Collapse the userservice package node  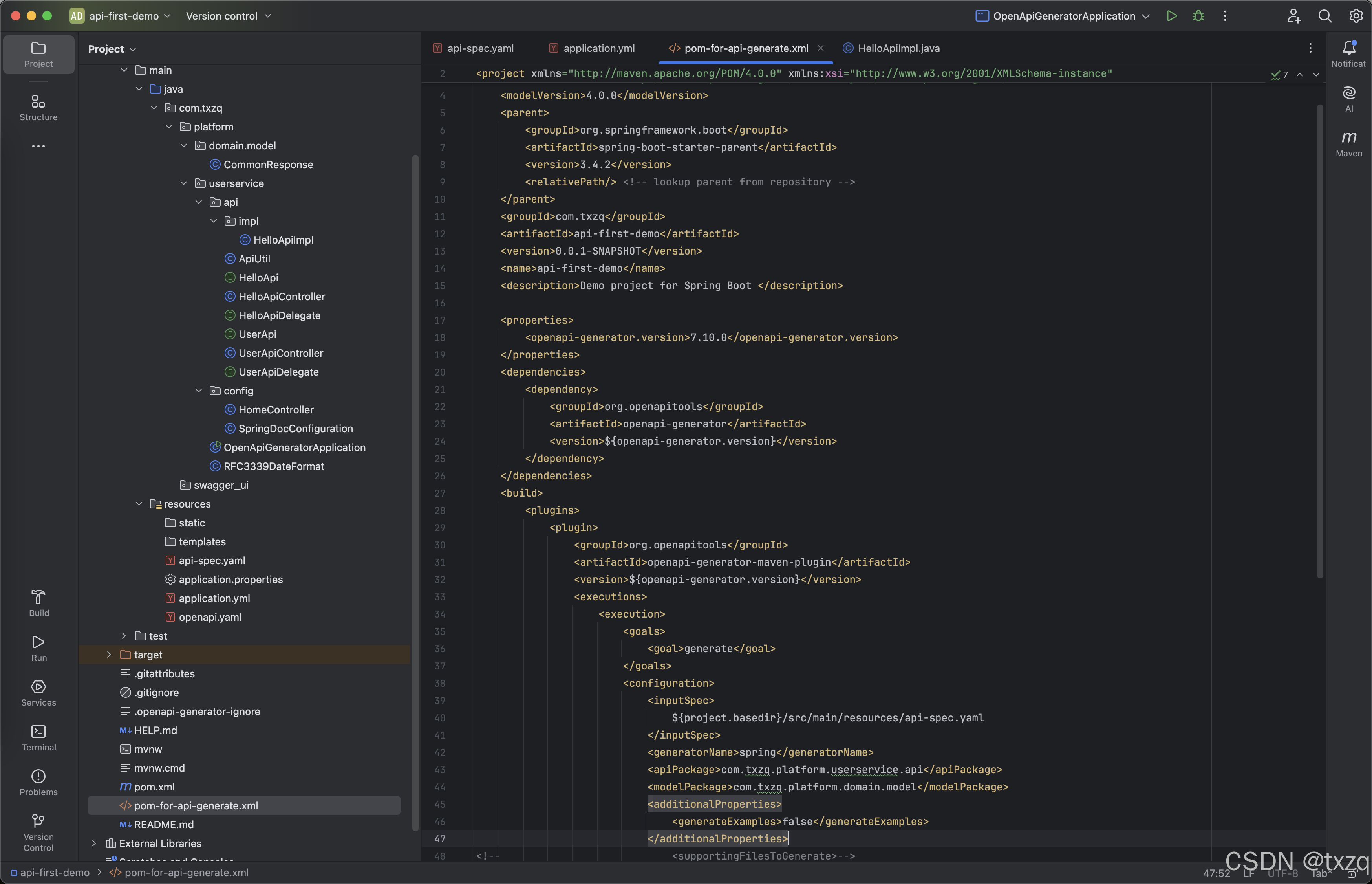(x=183, y=184)
